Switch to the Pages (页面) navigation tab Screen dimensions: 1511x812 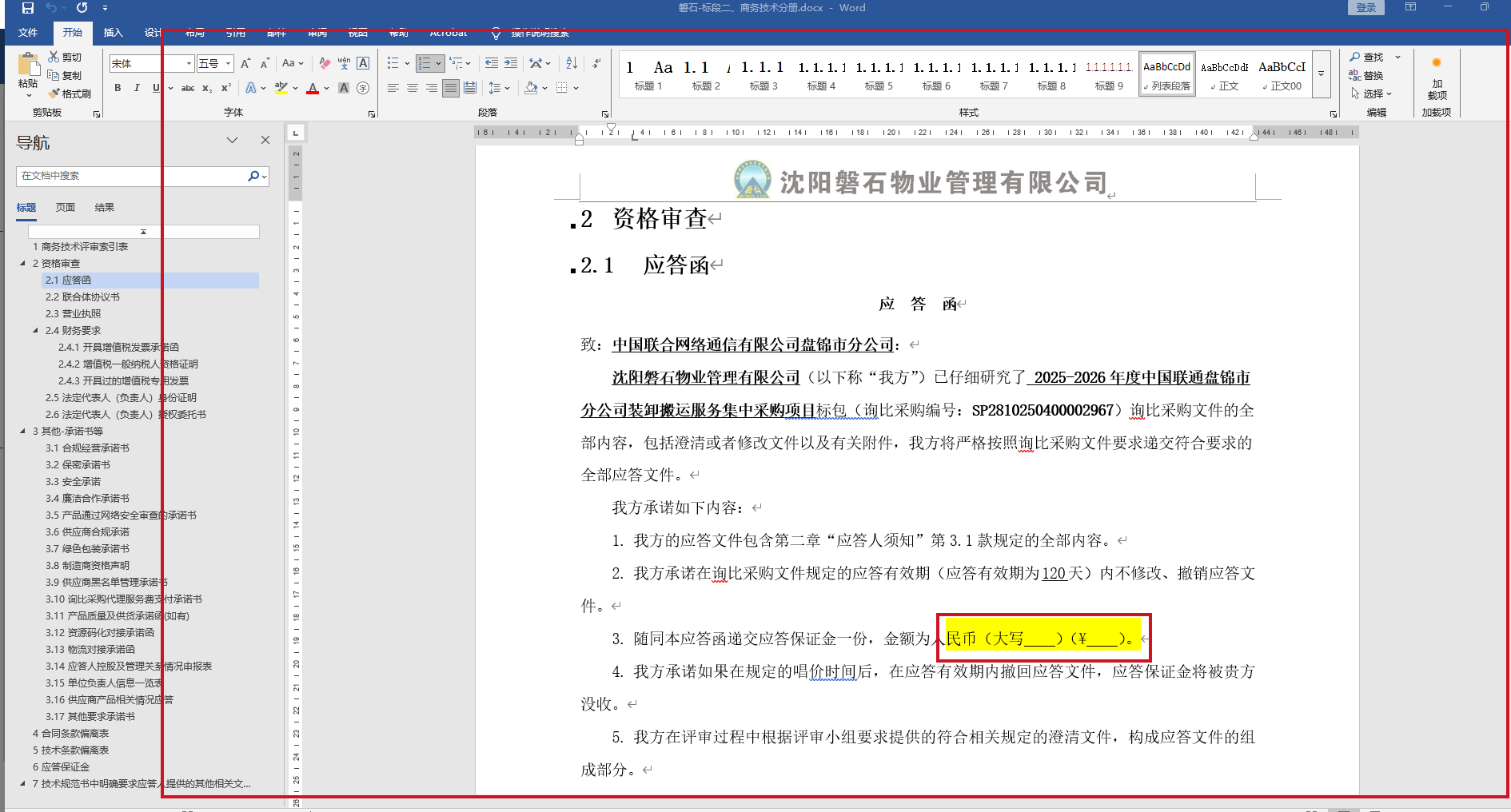click(x=66, y=208)
